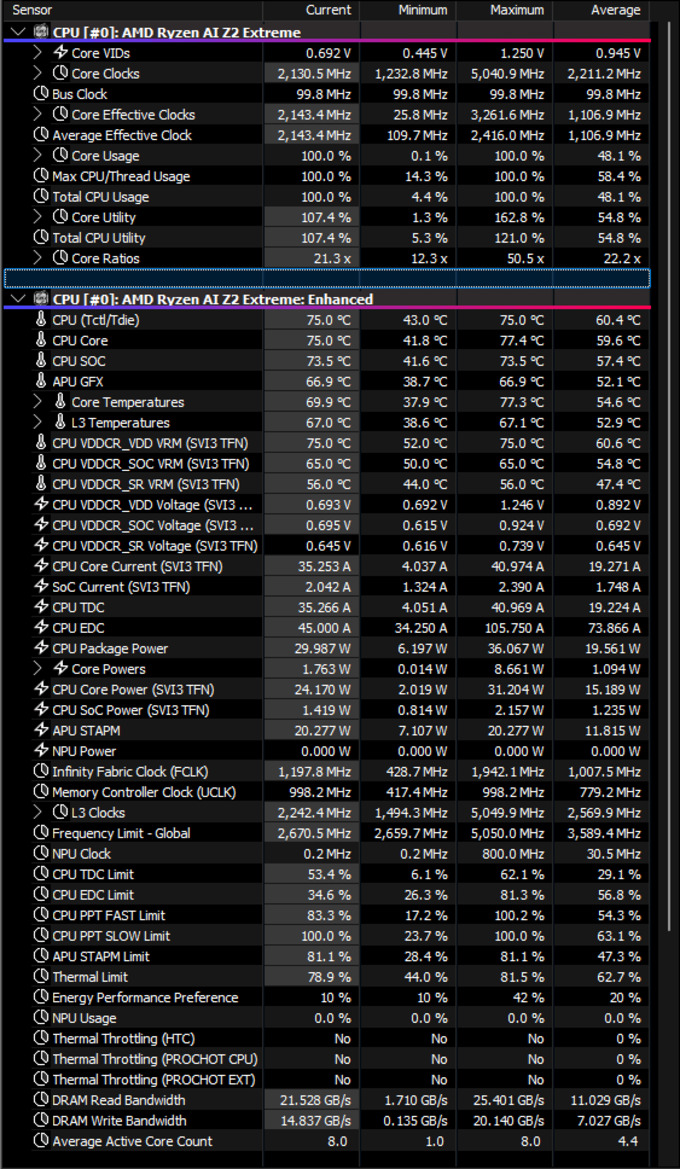Click the Maximum column header
680x1169 pixels.
coord(517,10)
